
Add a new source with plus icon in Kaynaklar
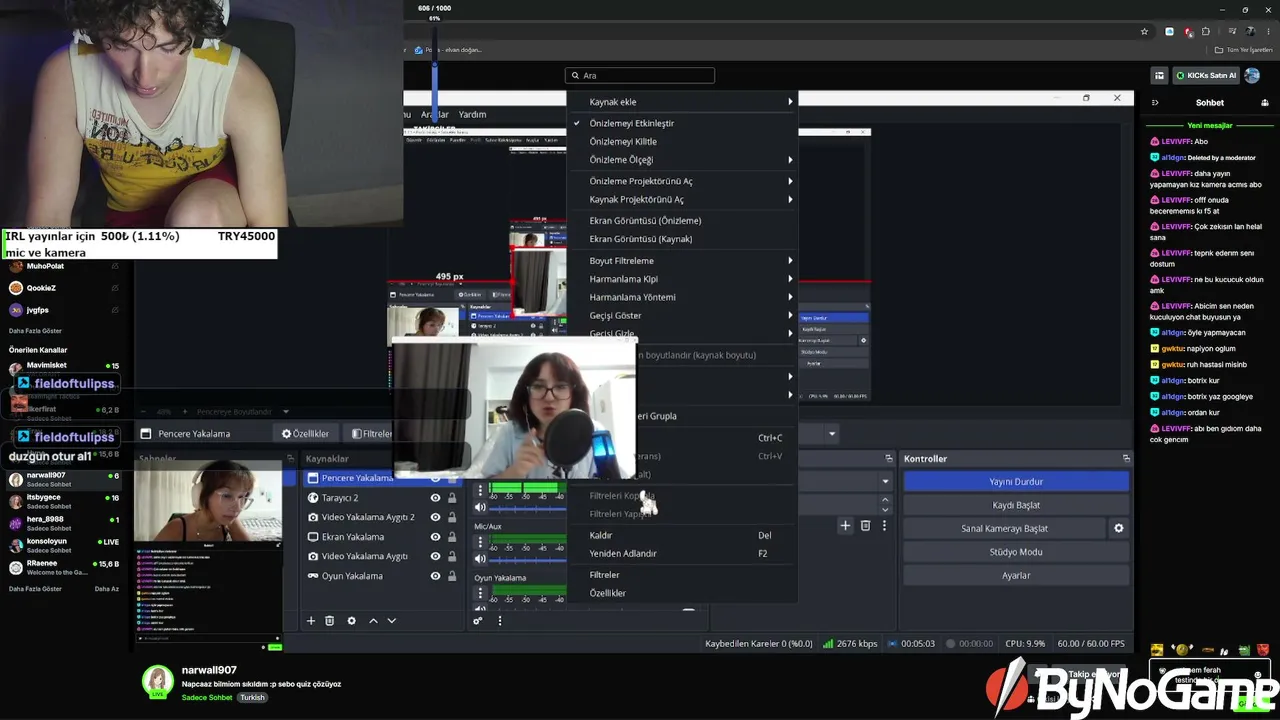pyautogui.click(x=311, y=621)
